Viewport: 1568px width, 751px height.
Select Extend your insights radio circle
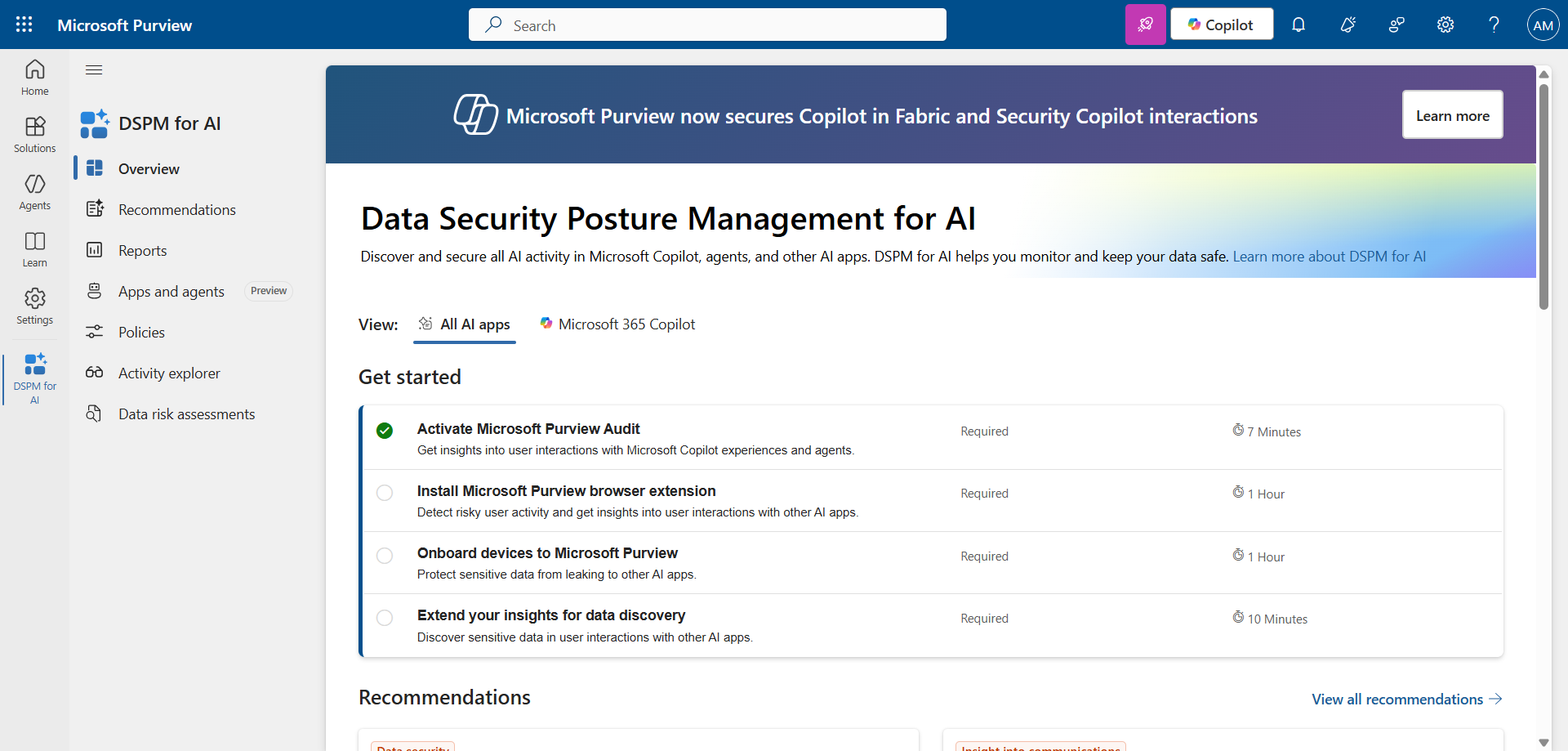(385, 618)
